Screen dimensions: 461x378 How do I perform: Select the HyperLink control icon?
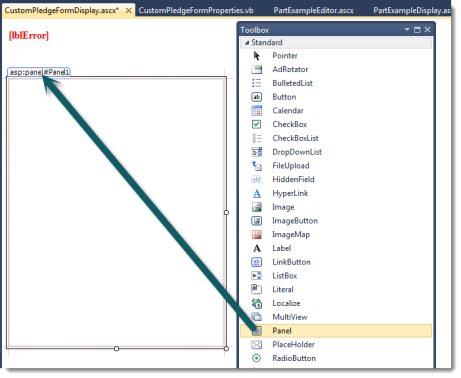tap(257, 193)
